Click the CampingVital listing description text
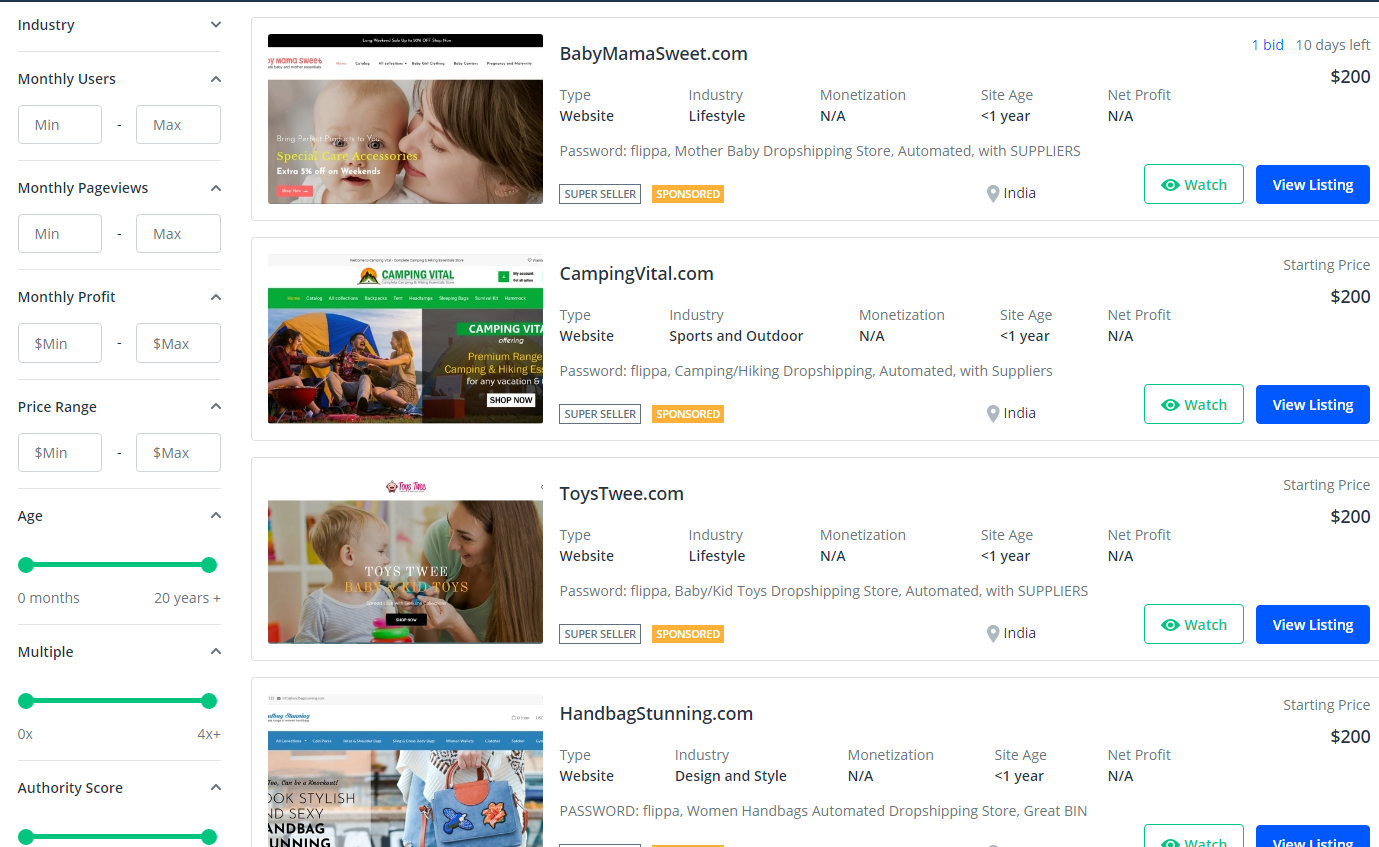This screenshot has height=847, width=1379. tap(806, 371)
